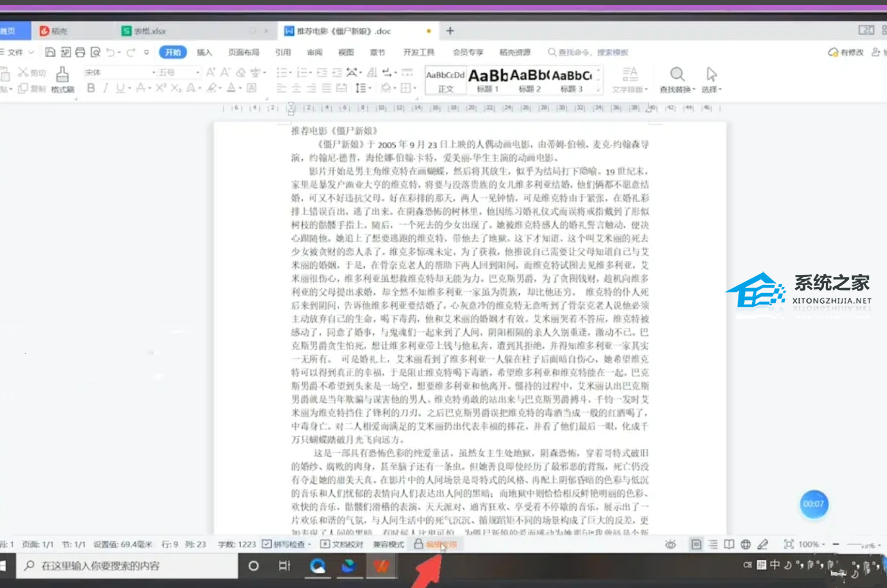Screen dimensions: 887x588
Task: Click the subscript X₂ icon
Action: pyautogui.click(x=175, y=88)
